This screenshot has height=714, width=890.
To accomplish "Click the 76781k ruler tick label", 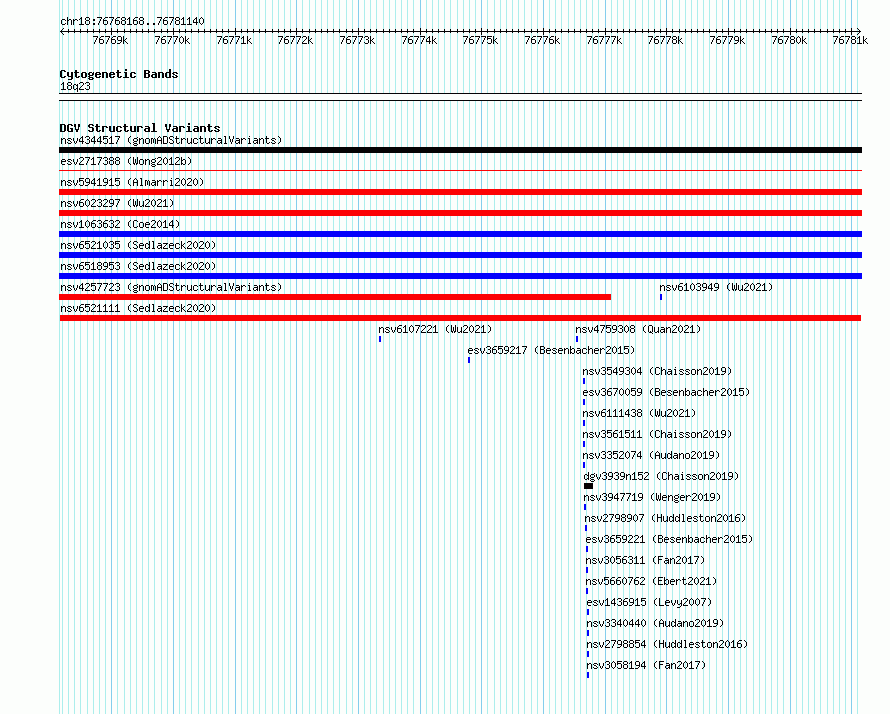I will pos(850,40).
